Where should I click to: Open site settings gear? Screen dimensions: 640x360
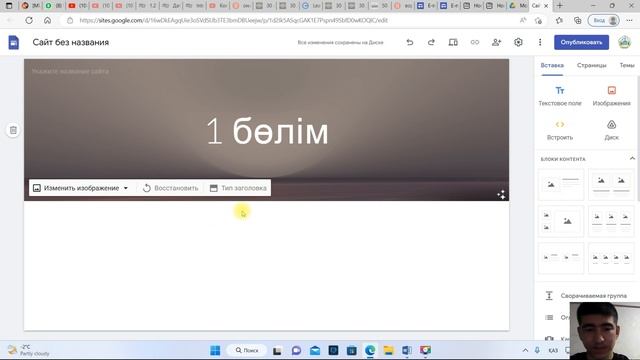pyautogui.click(x=518, y=42)
